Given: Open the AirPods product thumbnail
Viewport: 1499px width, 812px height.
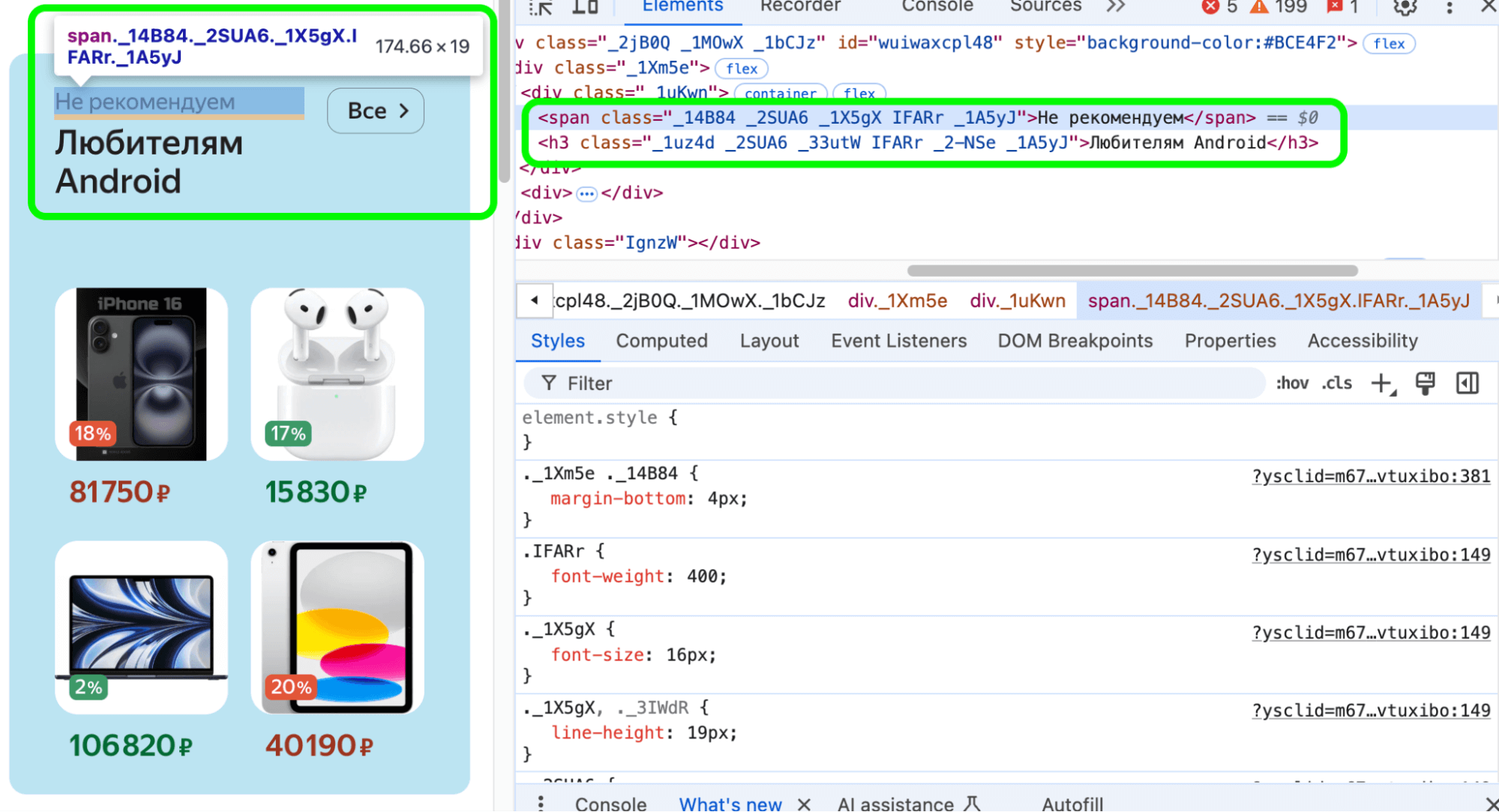Looking at the screenshot, I should click(337, 374).
